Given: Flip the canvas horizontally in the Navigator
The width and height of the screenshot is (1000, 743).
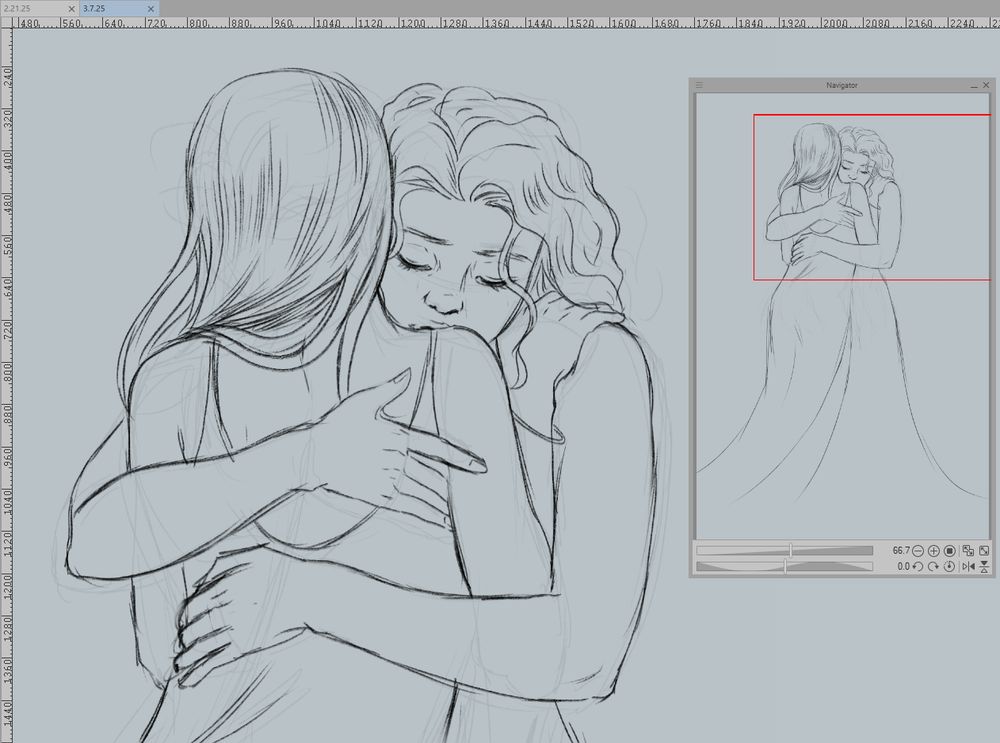Looking at the screenshot, I should pyautogui.click(x=968, y=566).
